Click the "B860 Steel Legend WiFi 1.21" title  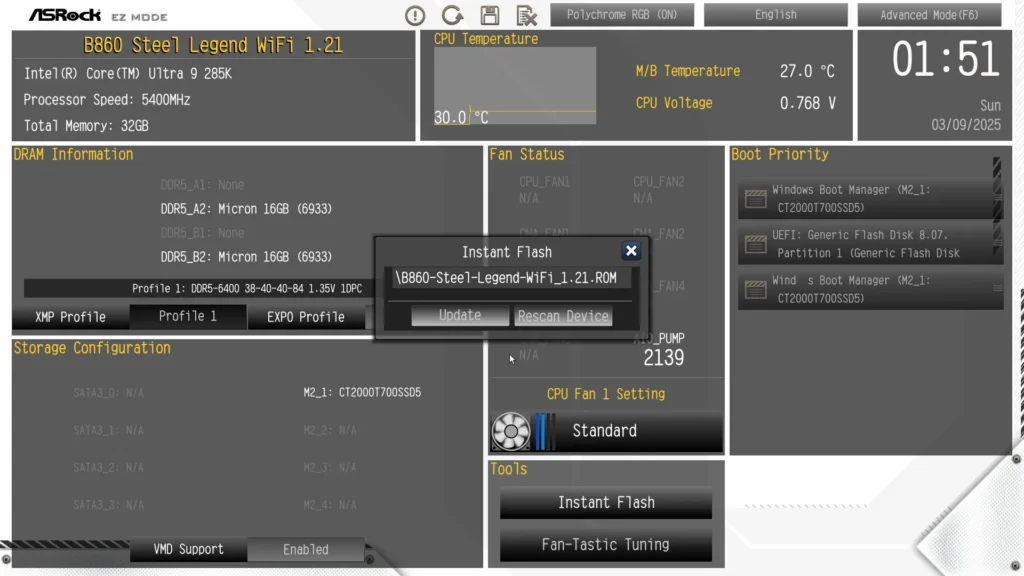(x=213, y=45)
